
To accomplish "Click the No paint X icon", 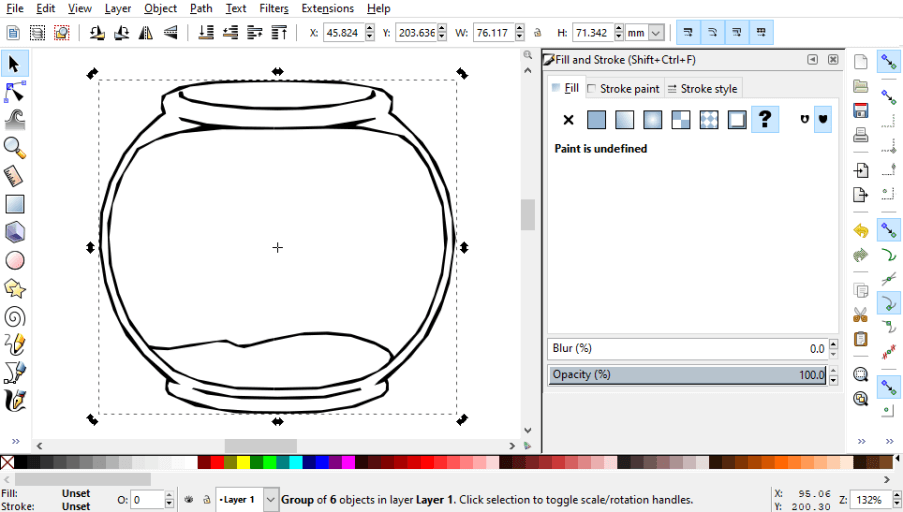I will coord(568,120).
